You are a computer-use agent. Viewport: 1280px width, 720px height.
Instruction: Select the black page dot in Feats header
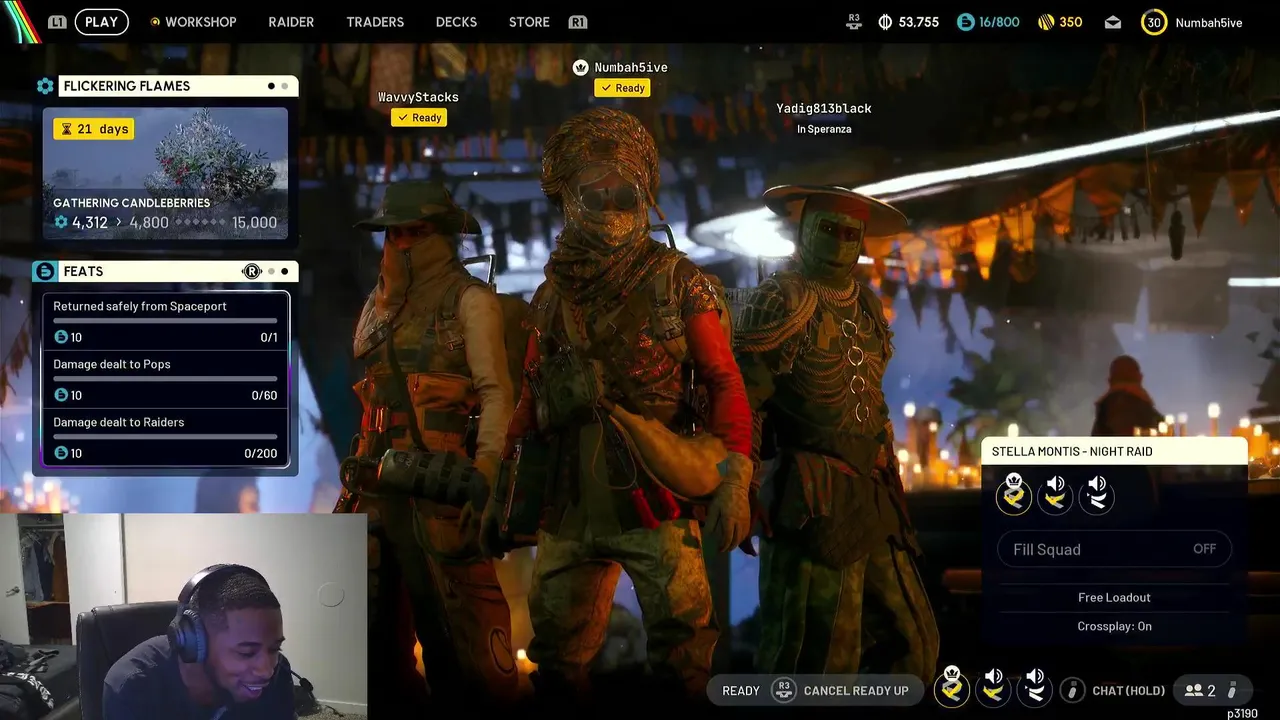coord(284,271)
